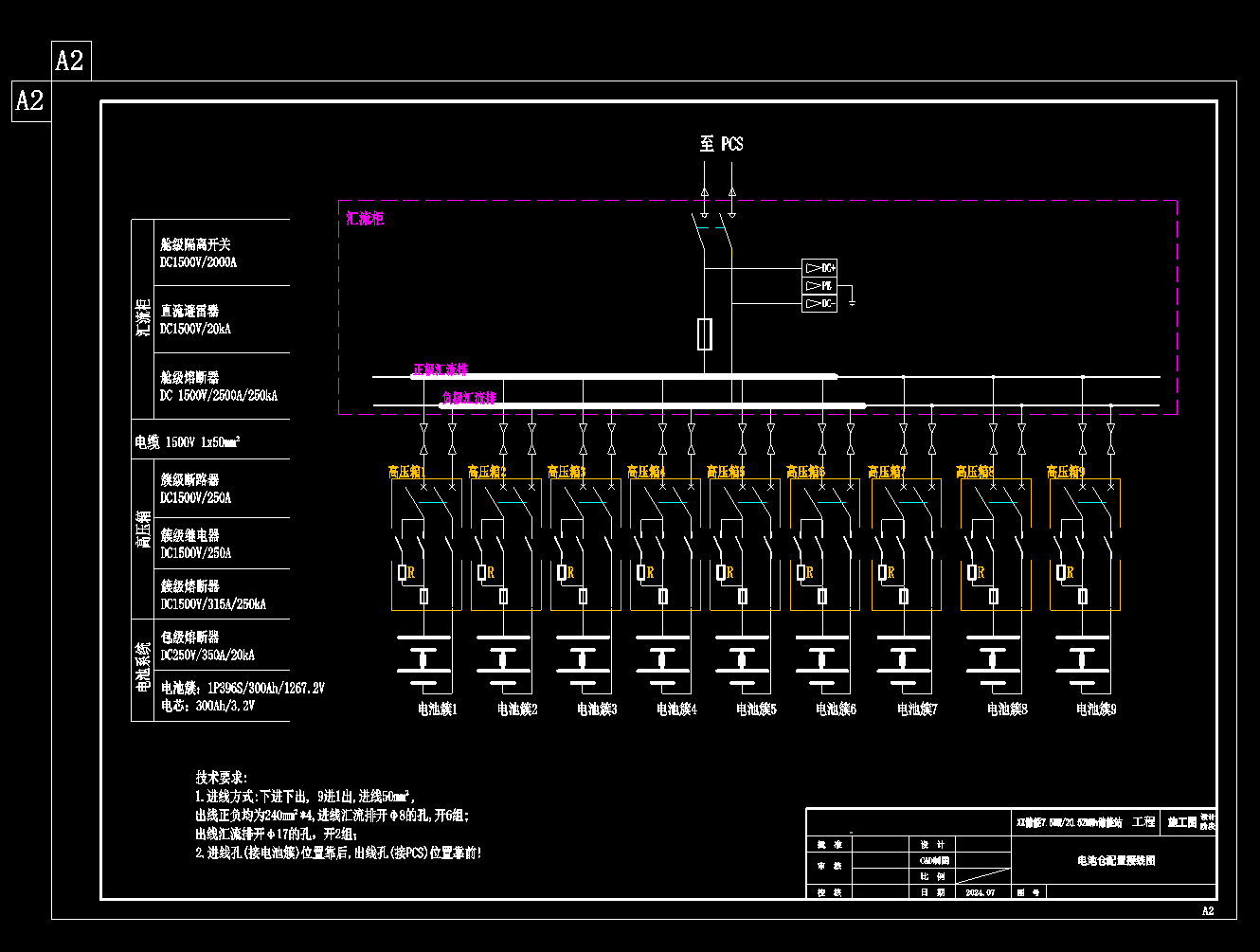Select the 高压箱2 label
Image resolution: width=1260 pixels, height=952 pixels.
click(x=487, y=472)
